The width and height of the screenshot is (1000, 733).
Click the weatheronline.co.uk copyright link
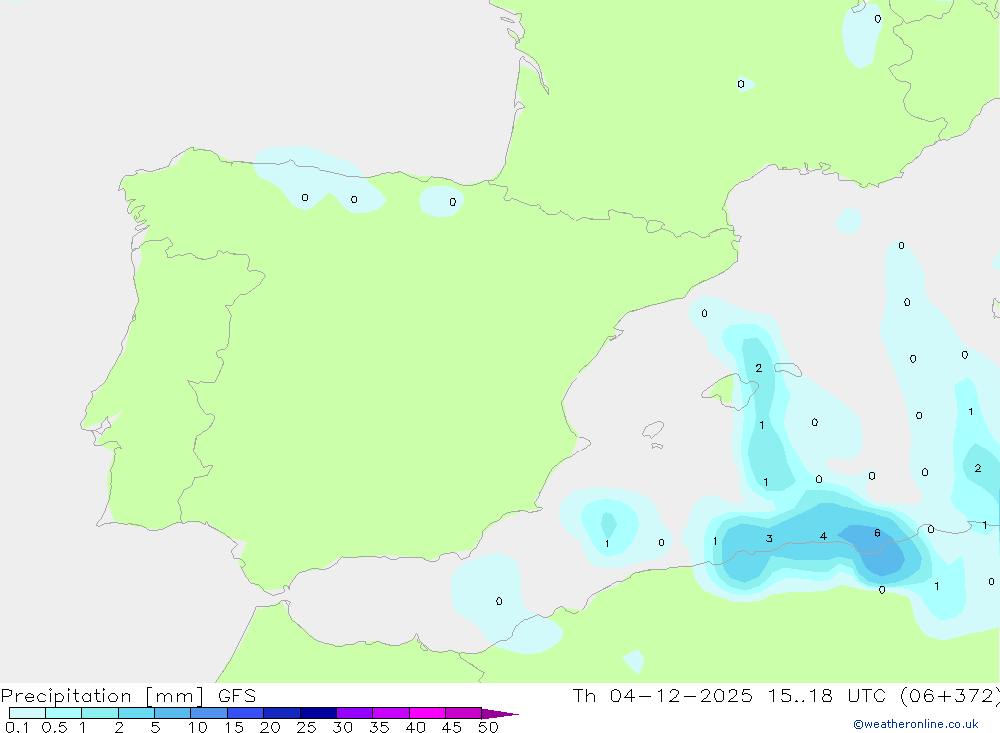pyautogui.click(x=916, y=724)
